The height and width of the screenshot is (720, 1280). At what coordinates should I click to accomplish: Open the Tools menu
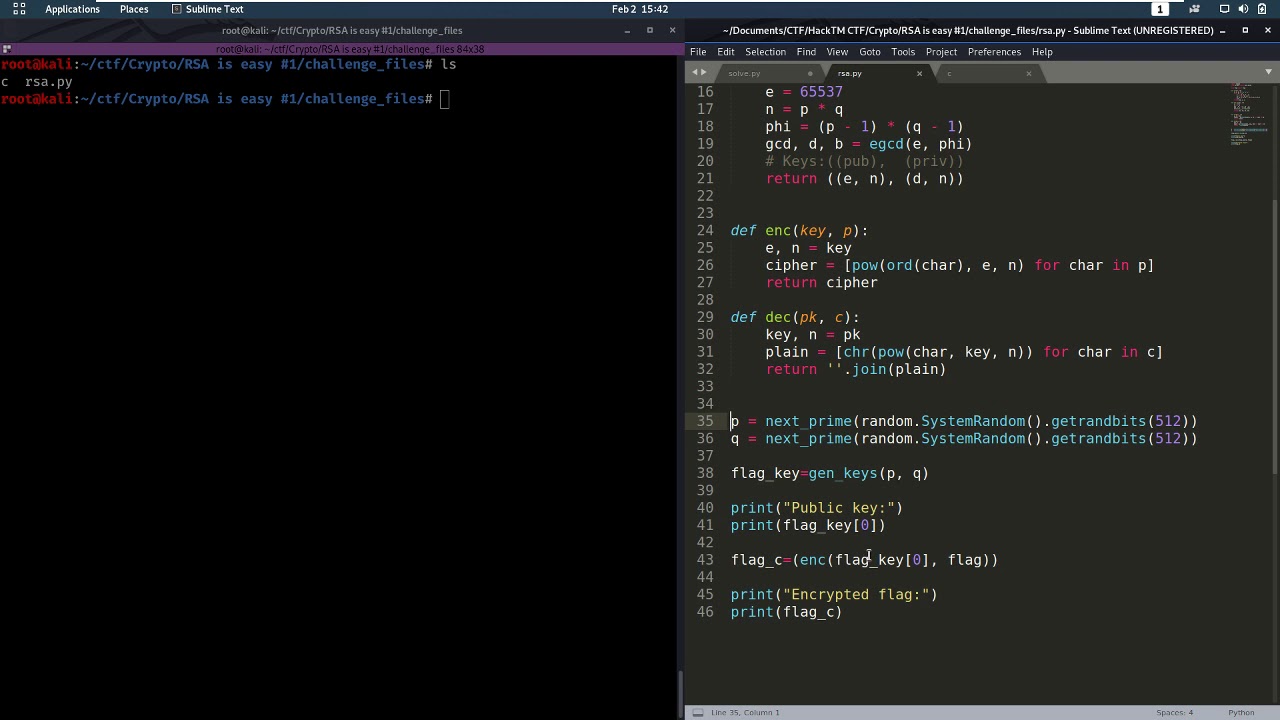[903, 52]
